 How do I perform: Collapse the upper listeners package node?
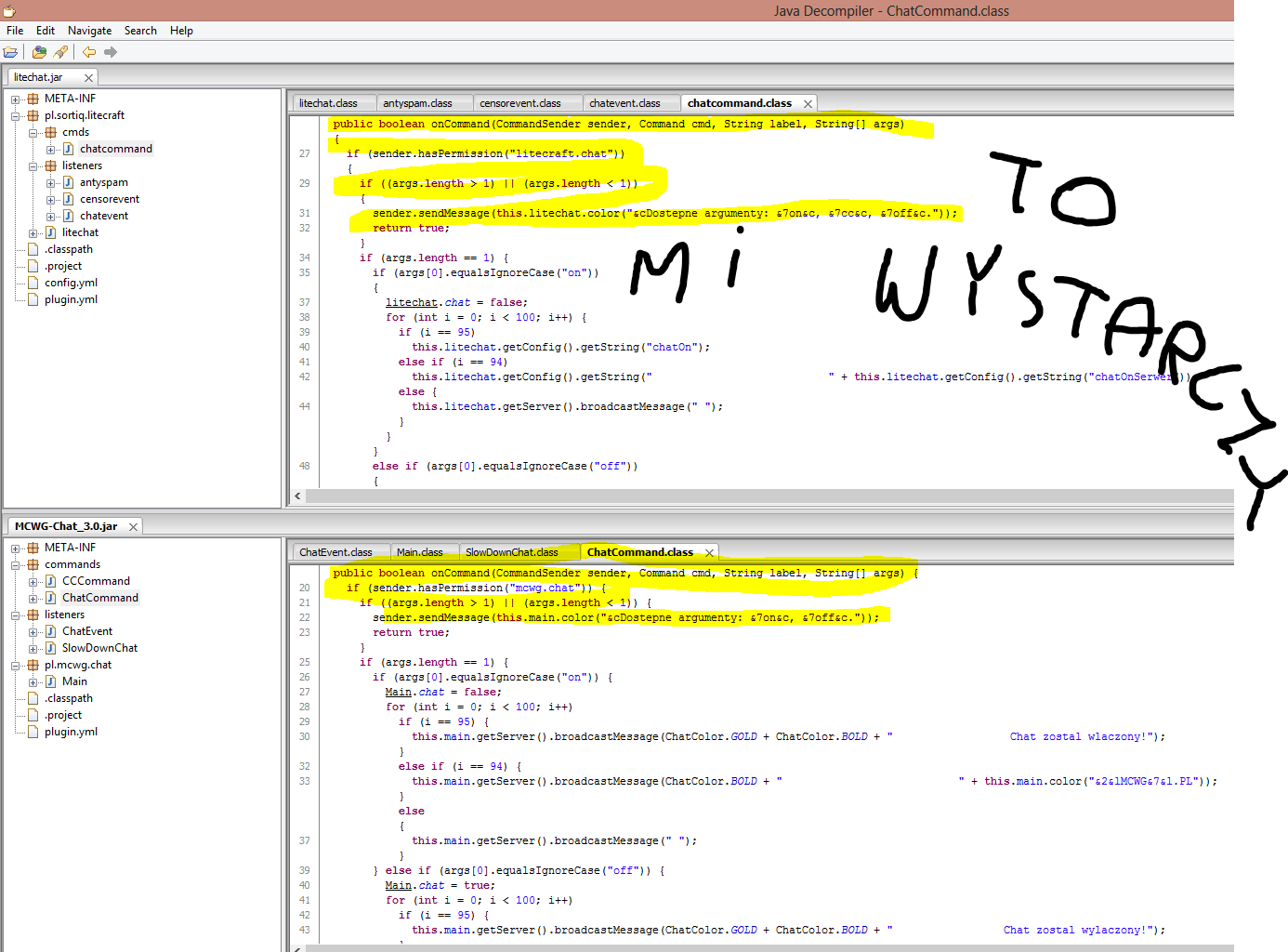[x=33, y=166]
